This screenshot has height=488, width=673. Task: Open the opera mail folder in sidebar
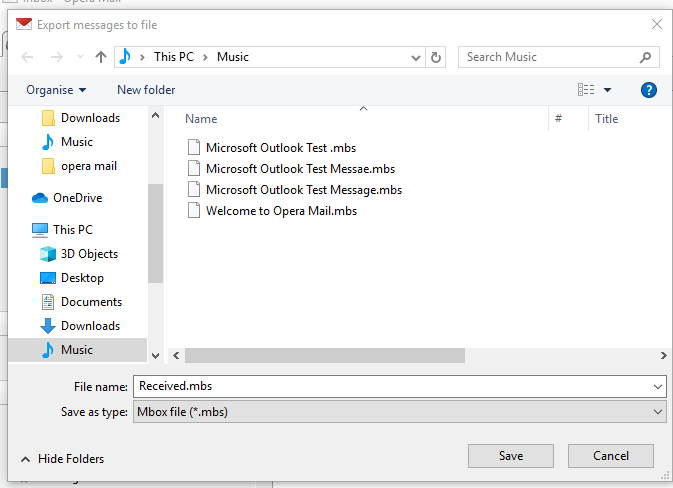pyautogui.click(x=79, y=166)
